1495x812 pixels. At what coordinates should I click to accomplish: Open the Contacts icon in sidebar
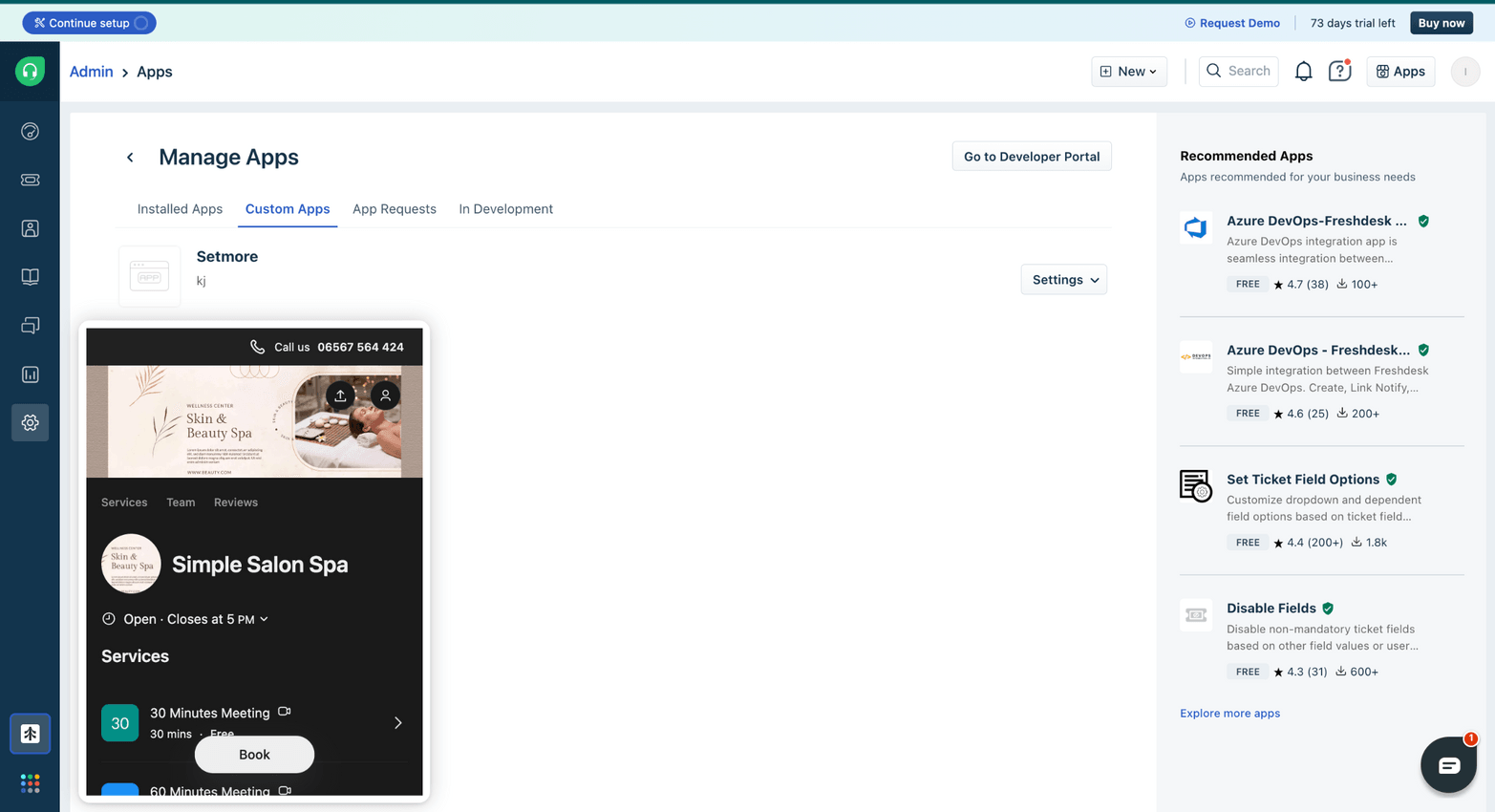(x=30, y=228)
